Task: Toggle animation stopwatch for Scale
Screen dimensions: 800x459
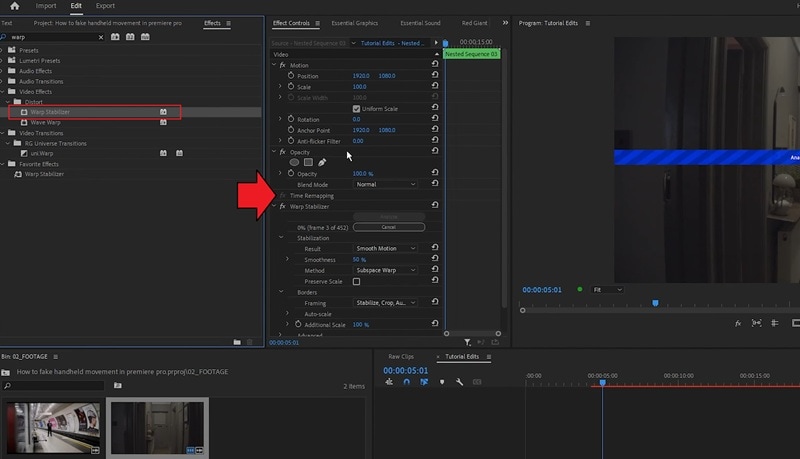Action: (291, 86)
